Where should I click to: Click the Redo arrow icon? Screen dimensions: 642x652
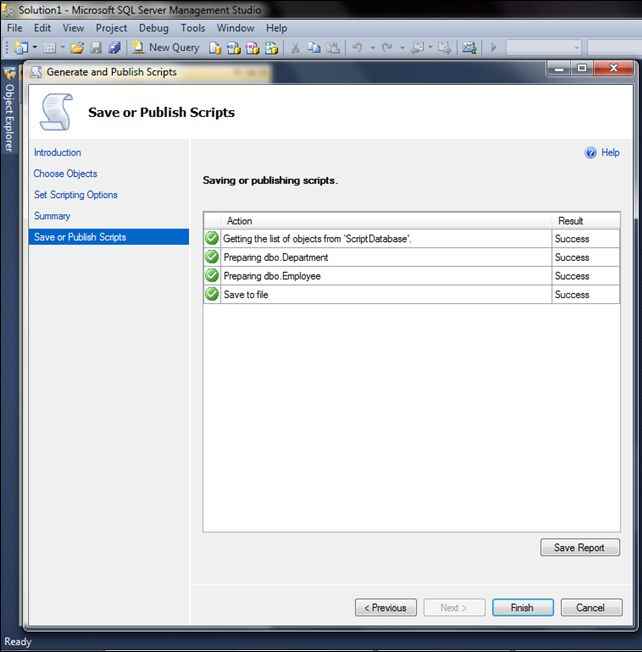click(387, 48)
